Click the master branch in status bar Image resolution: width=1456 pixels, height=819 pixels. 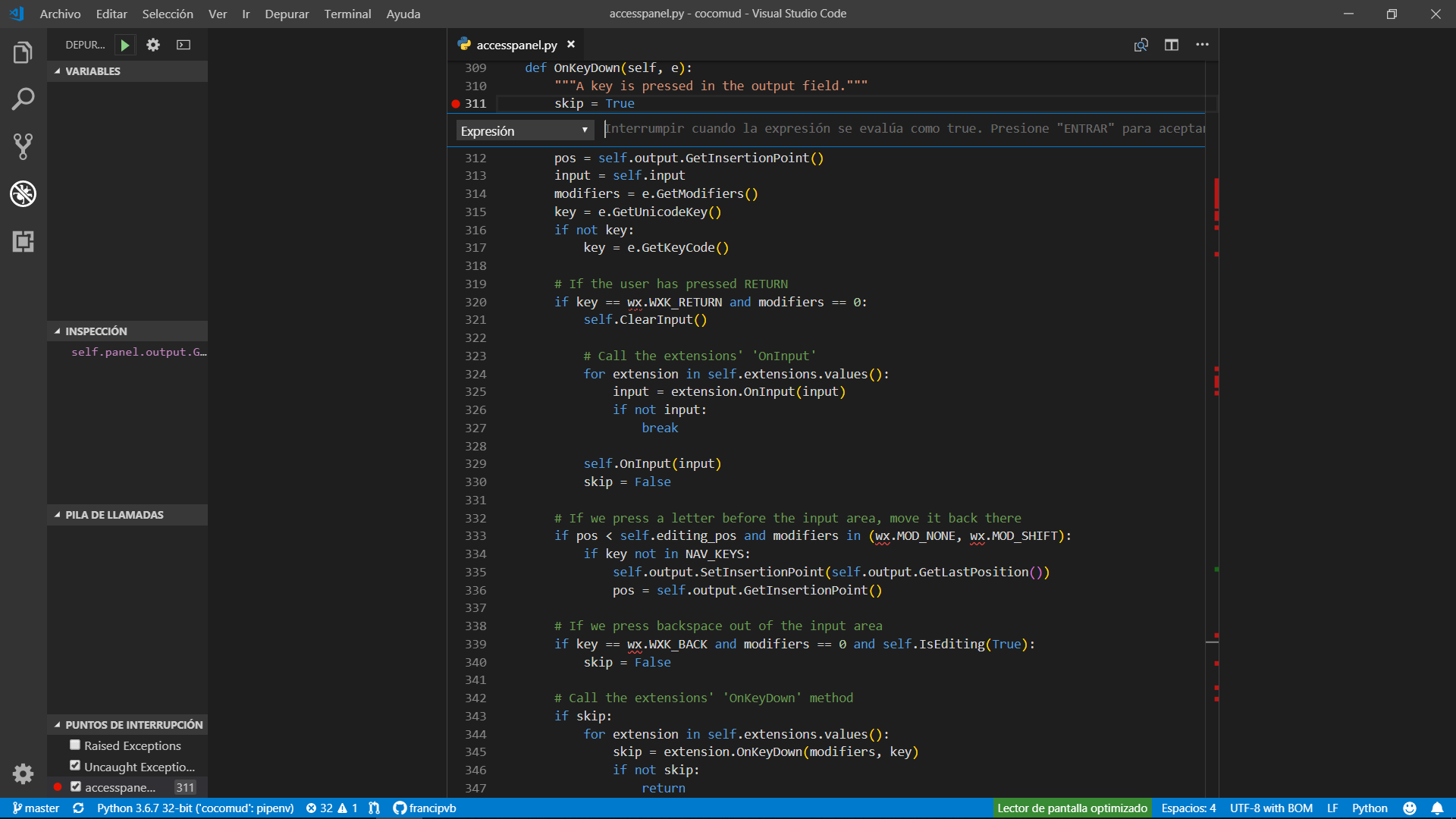[x=36, y=808]
